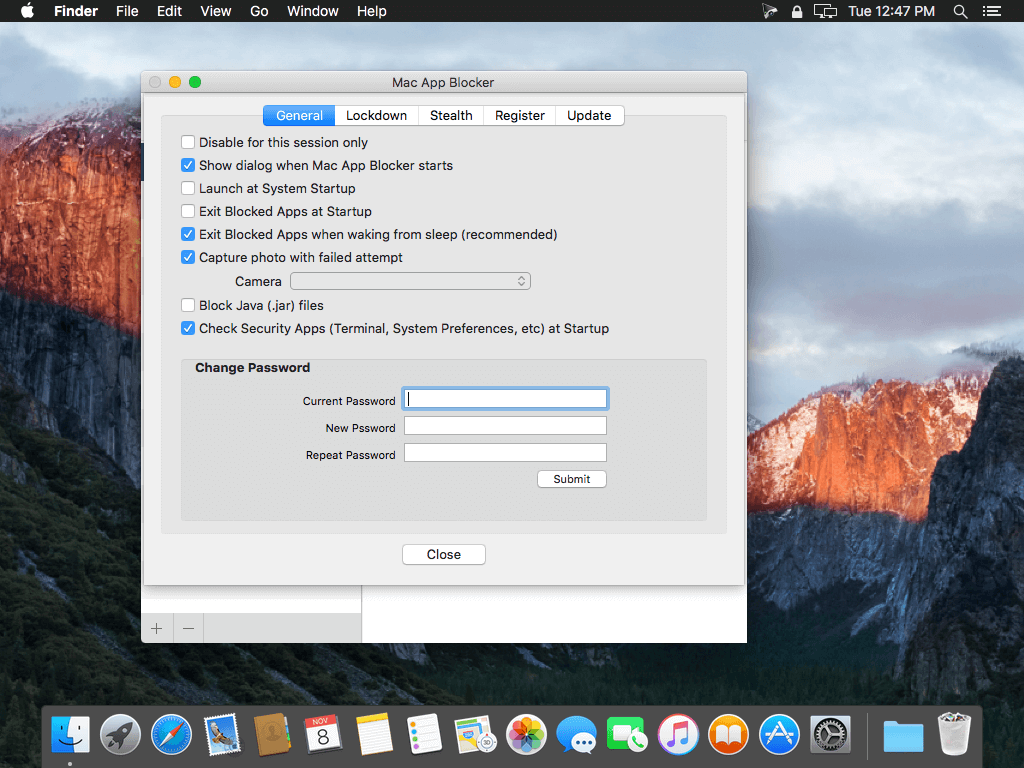Uncheck Capture photo with failed attempt
Screen dimensions: 1024x768
(188, 257)
